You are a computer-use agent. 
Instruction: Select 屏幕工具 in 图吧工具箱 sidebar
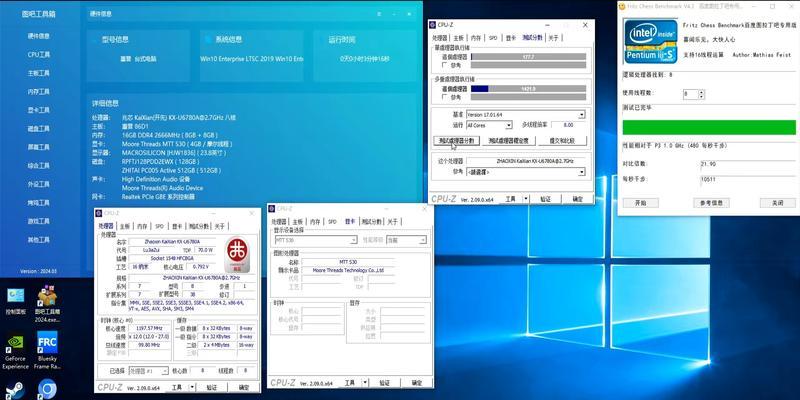tap(39, 147)
